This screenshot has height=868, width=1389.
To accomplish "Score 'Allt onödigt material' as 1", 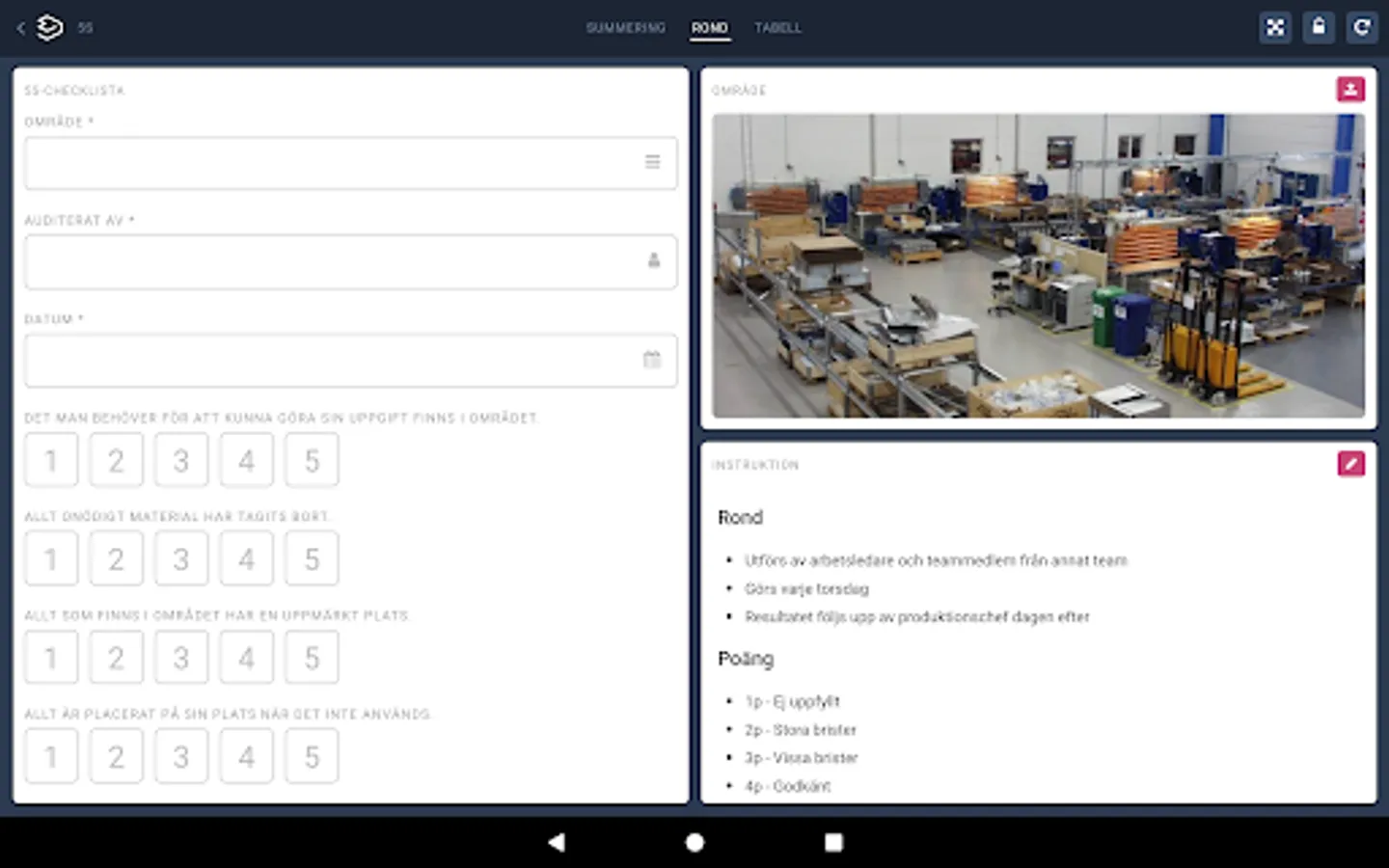I will 51,558.
